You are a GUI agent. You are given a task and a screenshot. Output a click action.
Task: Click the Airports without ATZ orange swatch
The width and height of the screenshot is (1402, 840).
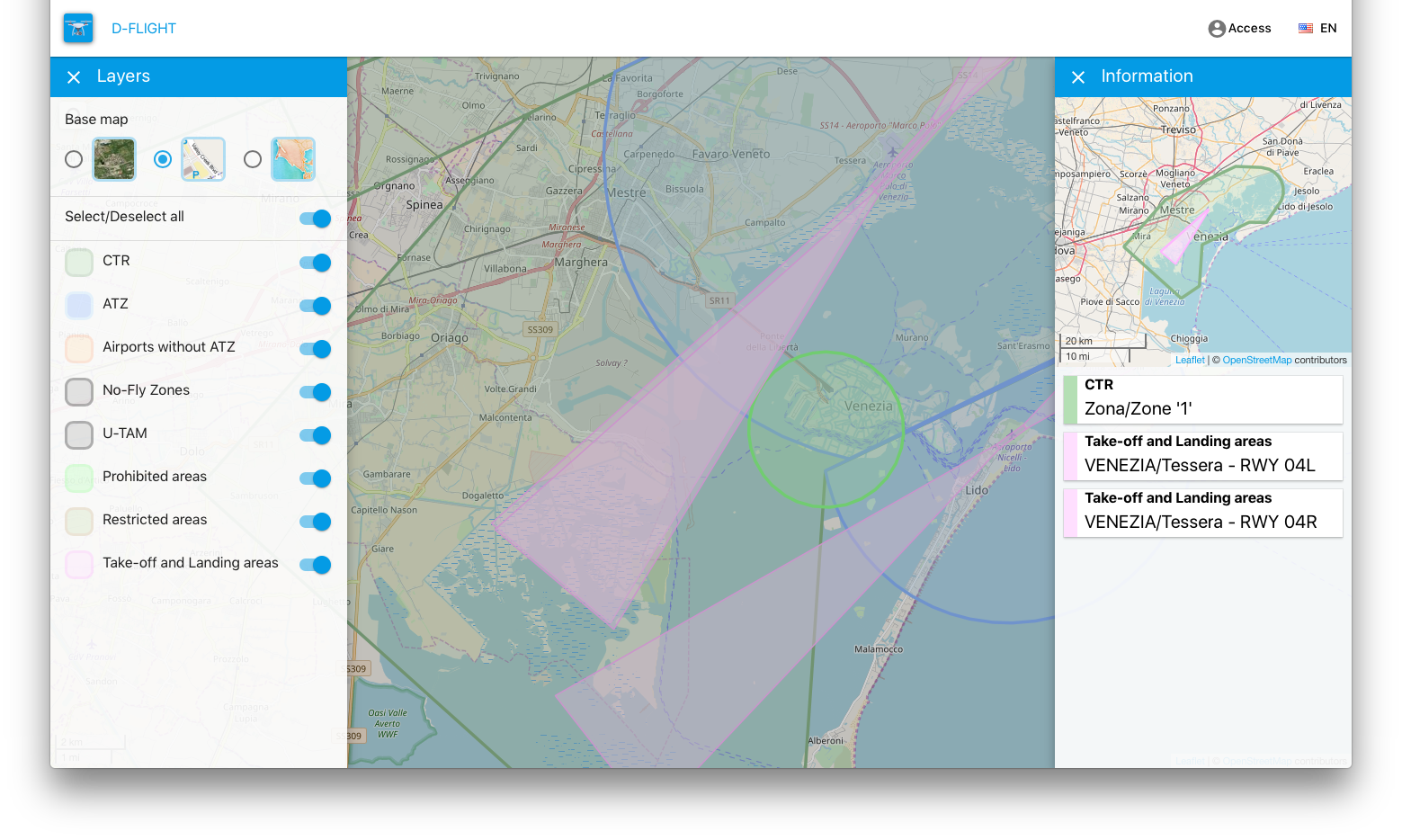(79, 349)
